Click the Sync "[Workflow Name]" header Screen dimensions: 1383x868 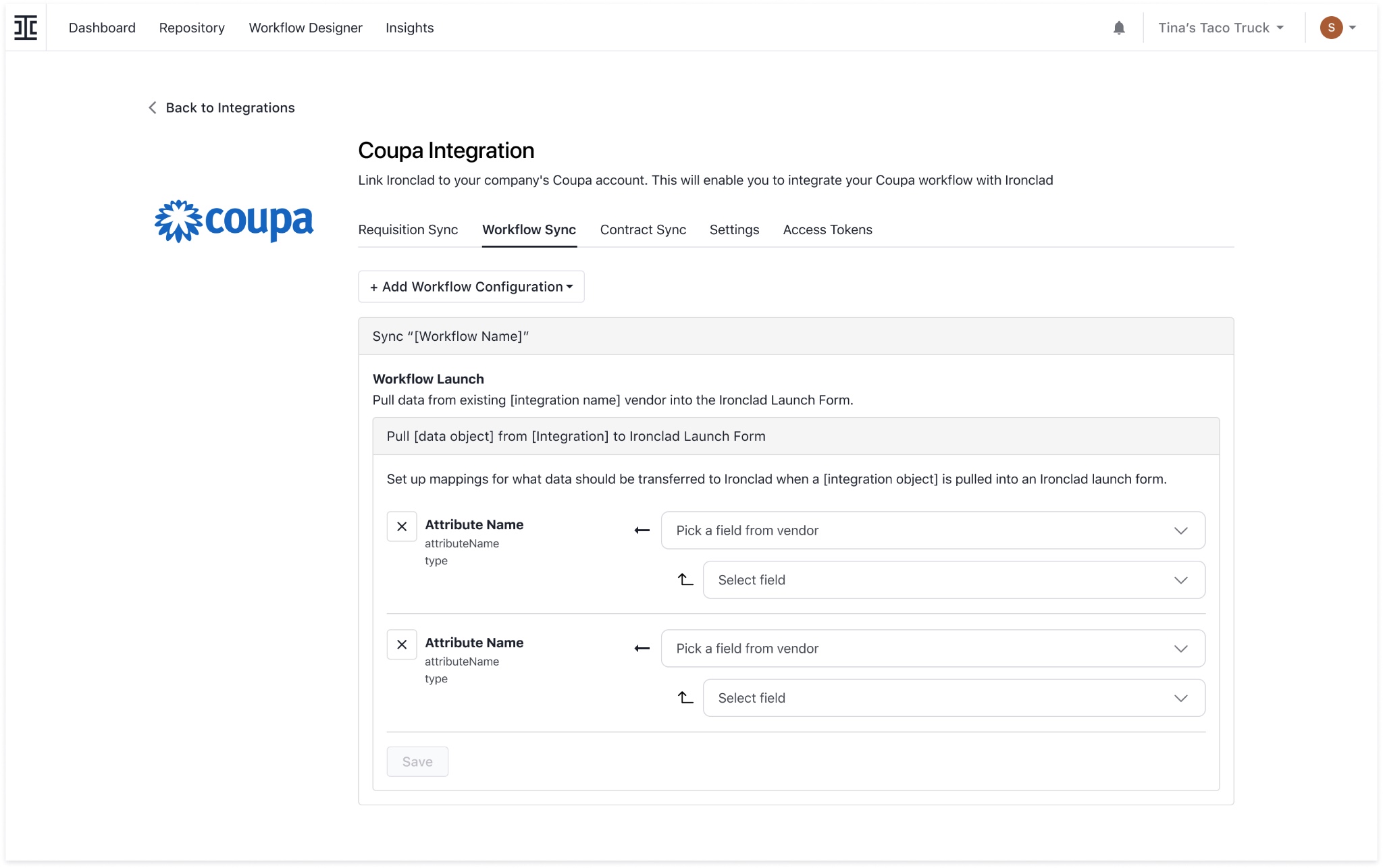[795, 336]
